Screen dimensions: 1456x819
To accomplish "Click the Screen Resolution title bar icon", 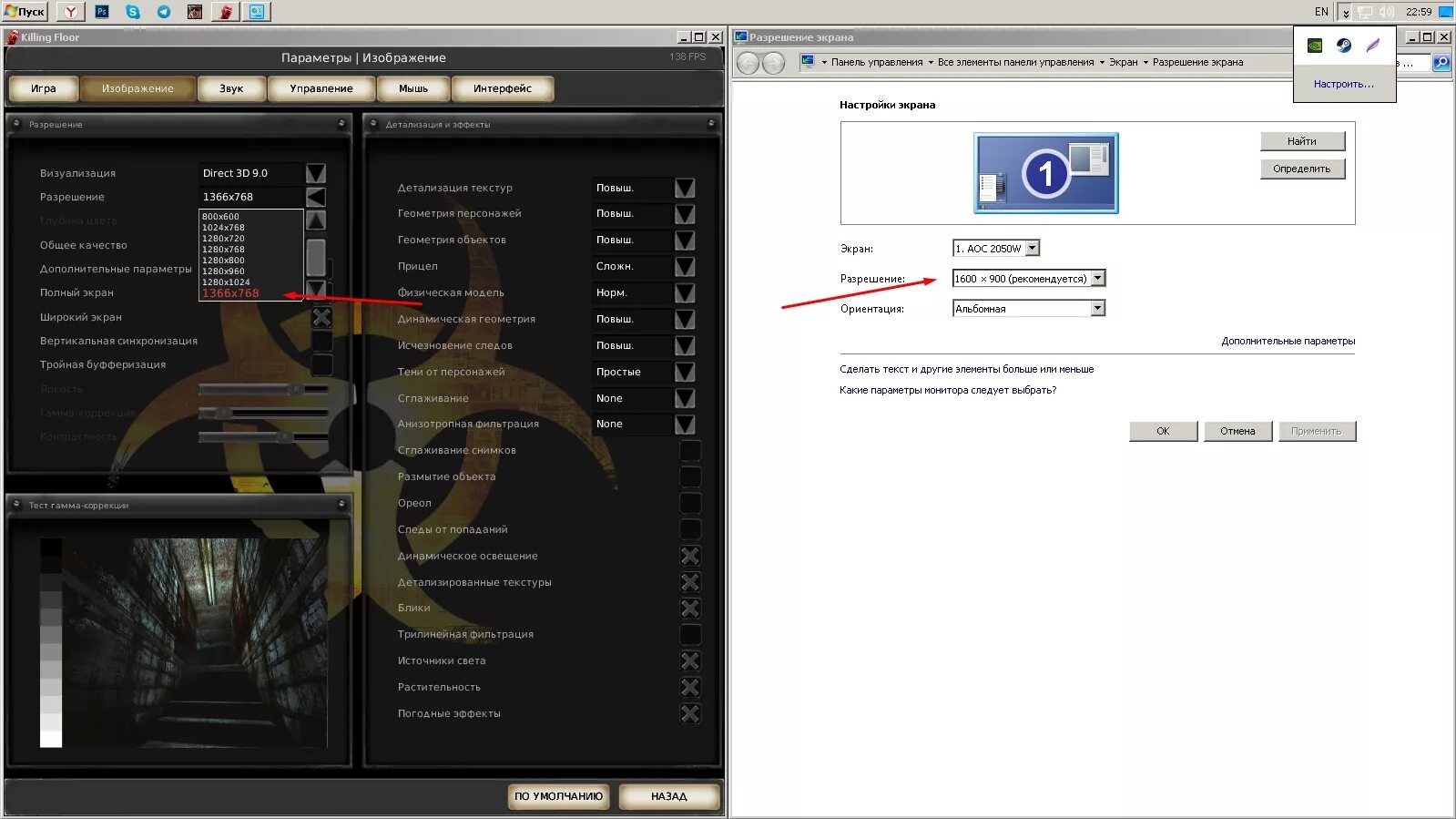I will (x=741, y=37).
